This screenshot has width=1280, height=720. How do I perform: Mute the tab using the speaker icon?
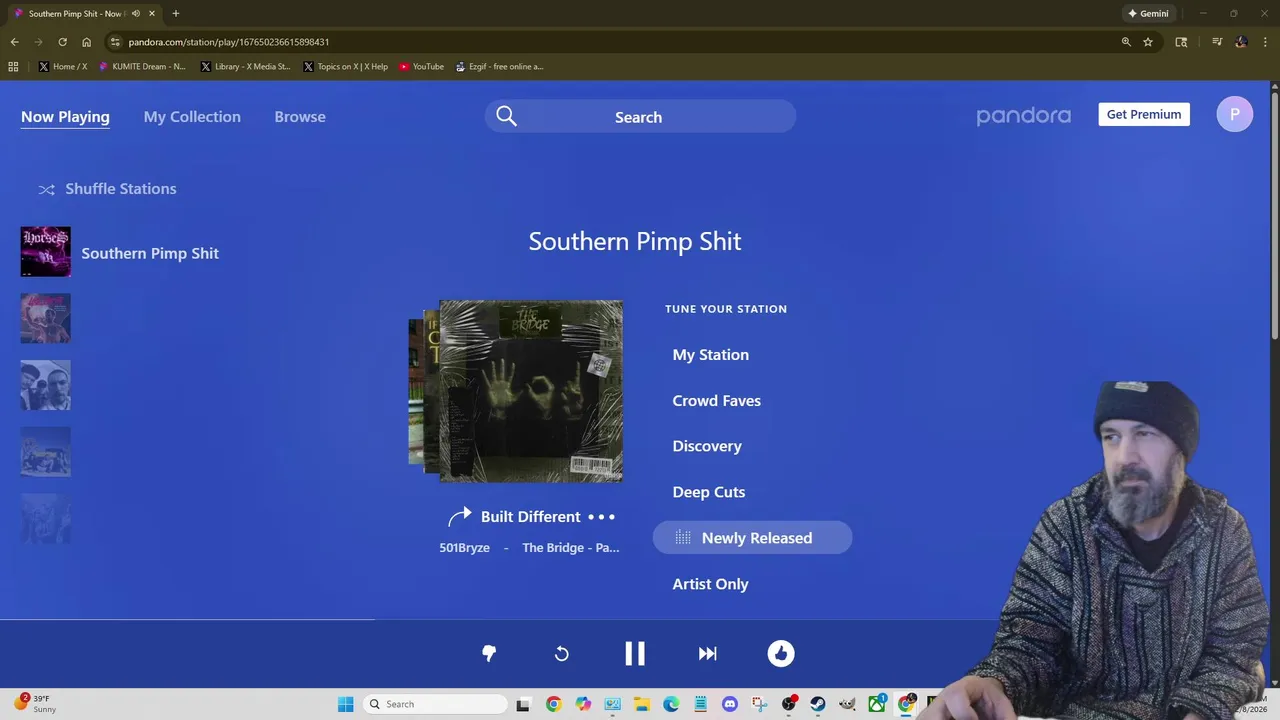click(135, 14)
